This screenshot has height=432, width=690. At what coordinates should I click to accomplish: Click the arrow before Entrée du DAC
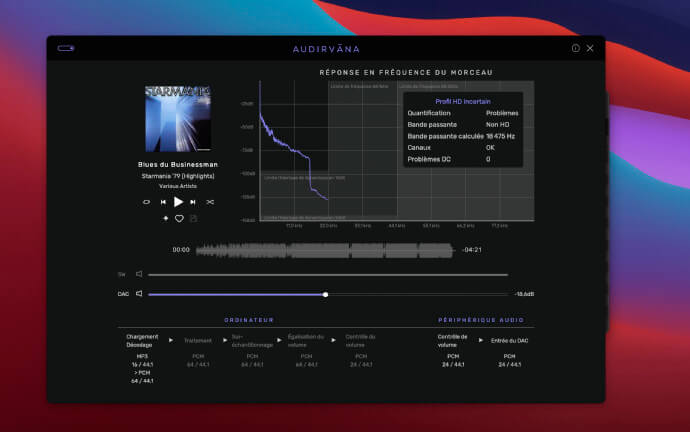tap(481, 340)
